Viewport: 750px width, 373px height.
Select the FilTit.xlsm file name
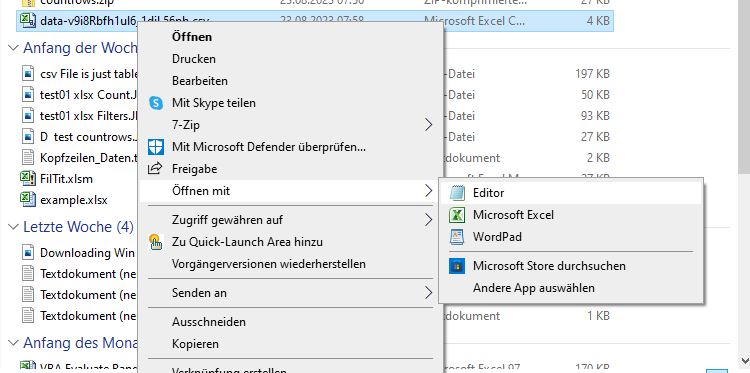point(66,179)
